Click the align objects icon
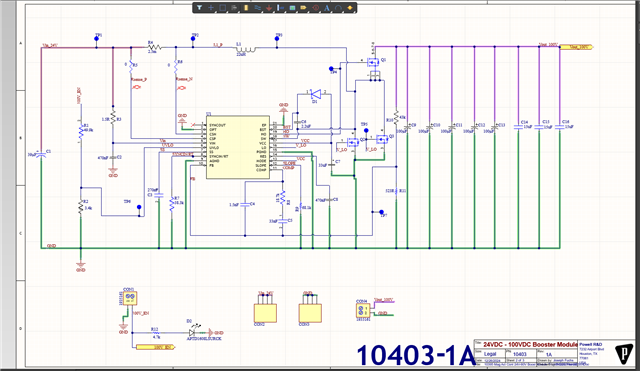Image resolution: width=640 pixels, height=371 pixels. coord(234,7)
